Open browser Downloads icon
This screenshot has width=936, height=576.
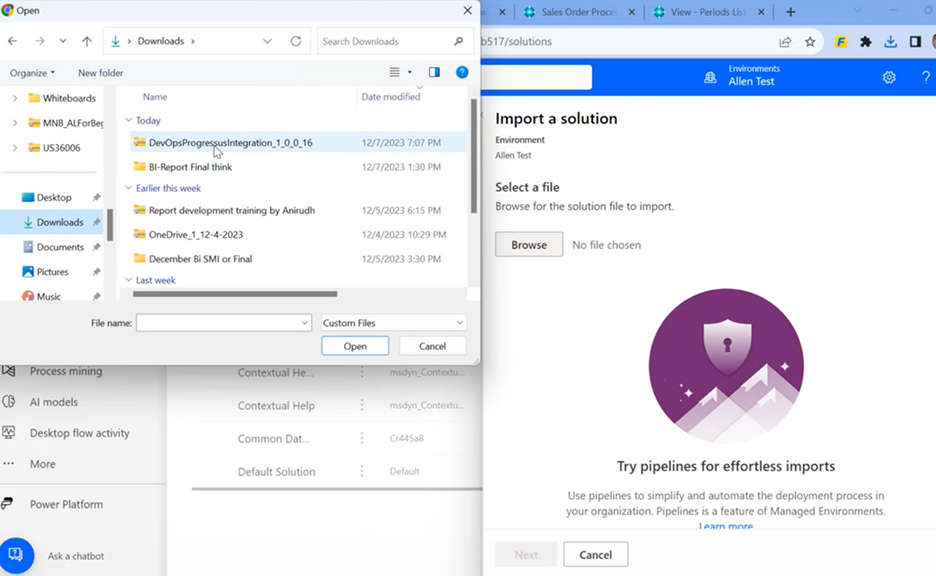click(x=892, y=41)
